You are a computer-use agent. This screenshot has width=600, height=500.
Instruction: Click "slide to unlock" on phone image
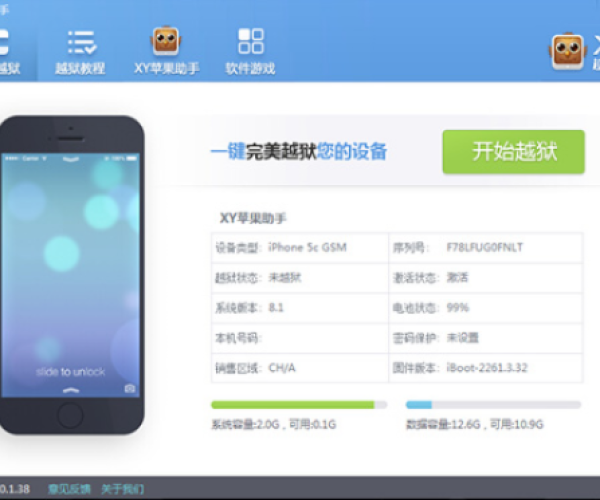click(x=70, y=372)
